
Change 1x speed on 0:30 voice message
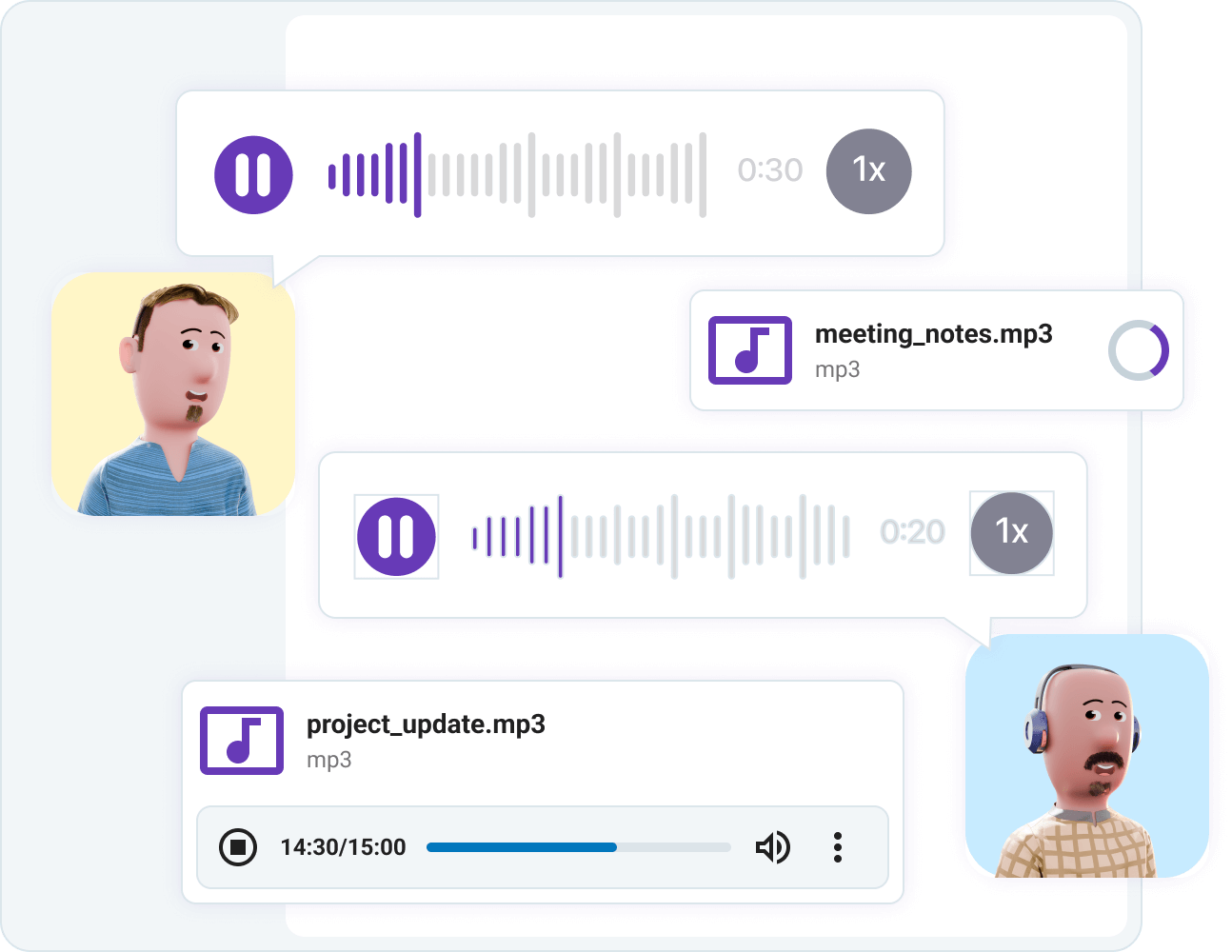pyautogui.click(x=868, y=171)
